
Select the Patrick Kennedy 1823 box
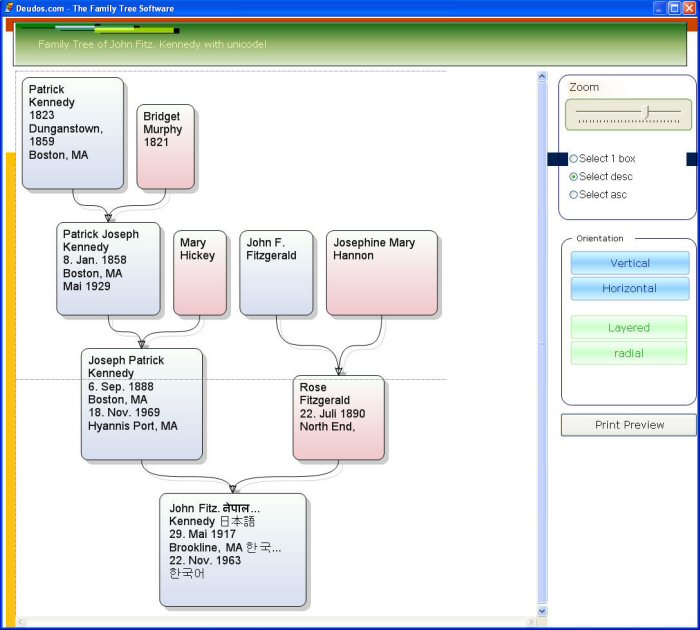tap(73, 133)
